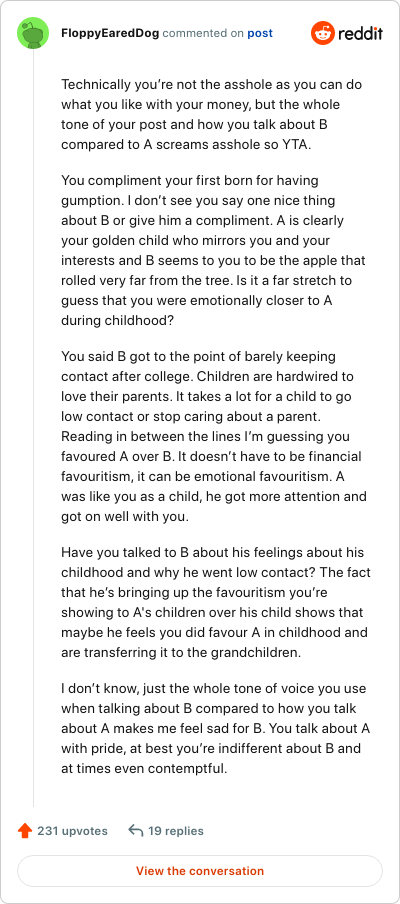Click the "commented on" text in the header

pos(203,33)
